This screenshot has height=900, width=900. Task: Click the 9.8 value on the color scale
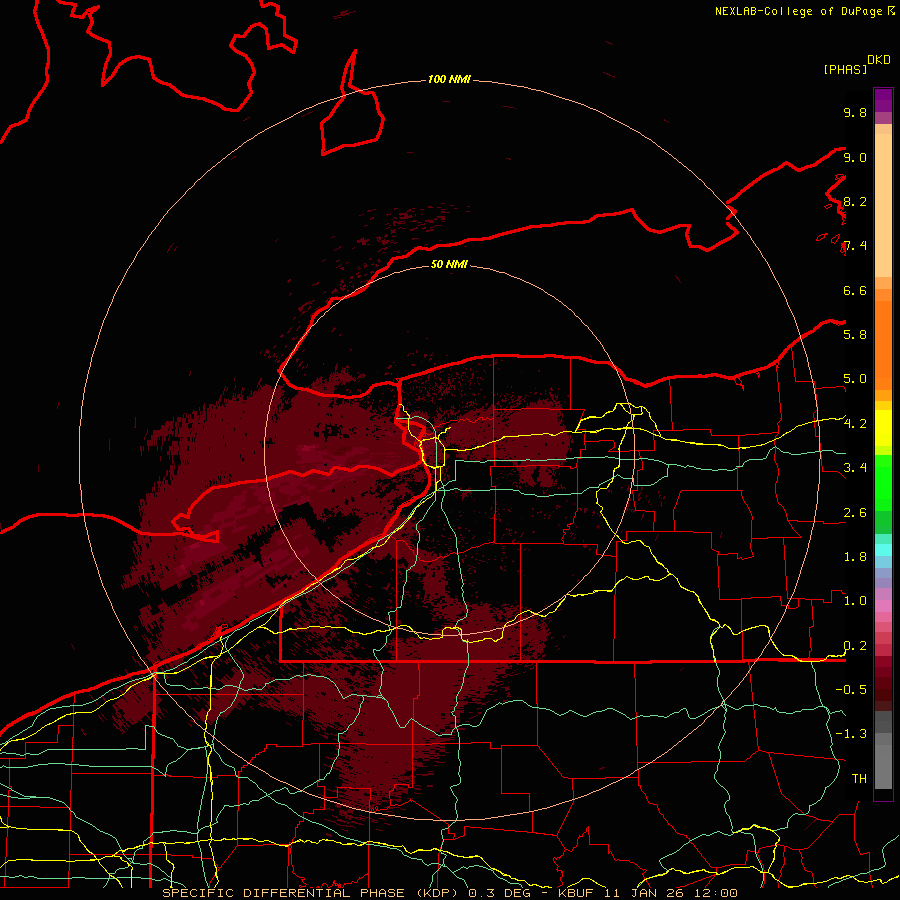click(855, 112)
